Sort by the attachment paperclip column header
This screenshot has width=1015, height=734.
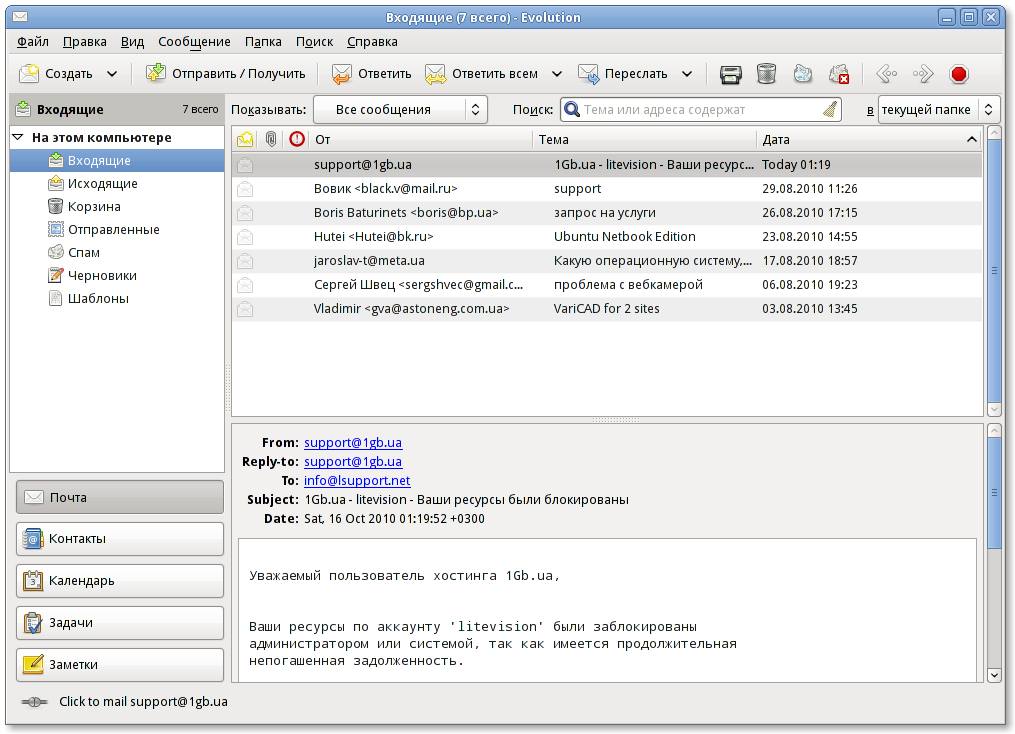click(x=270, y=139)
